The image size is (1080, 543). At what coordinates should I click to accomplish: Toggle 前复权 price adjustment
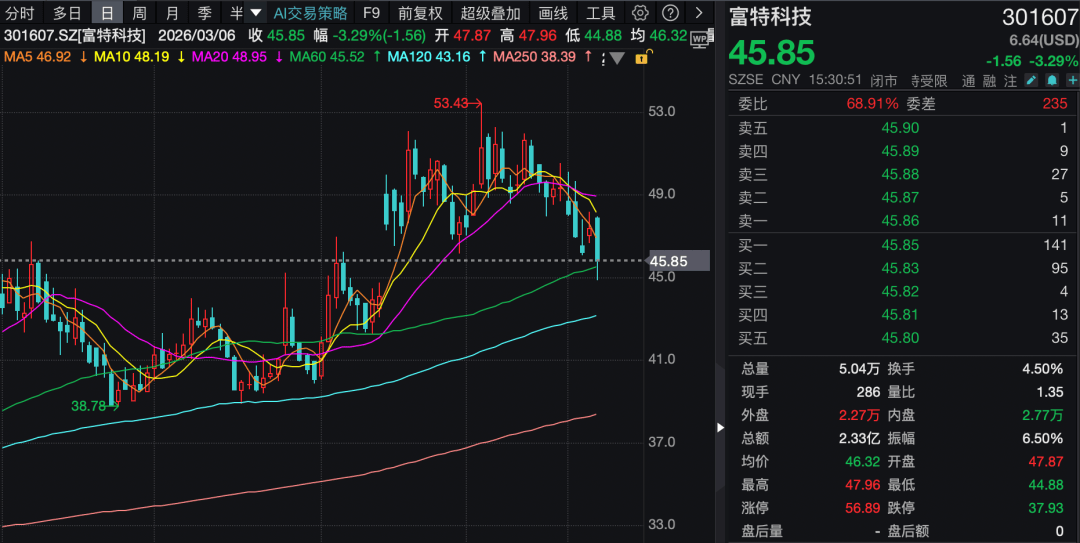point(418,13)
